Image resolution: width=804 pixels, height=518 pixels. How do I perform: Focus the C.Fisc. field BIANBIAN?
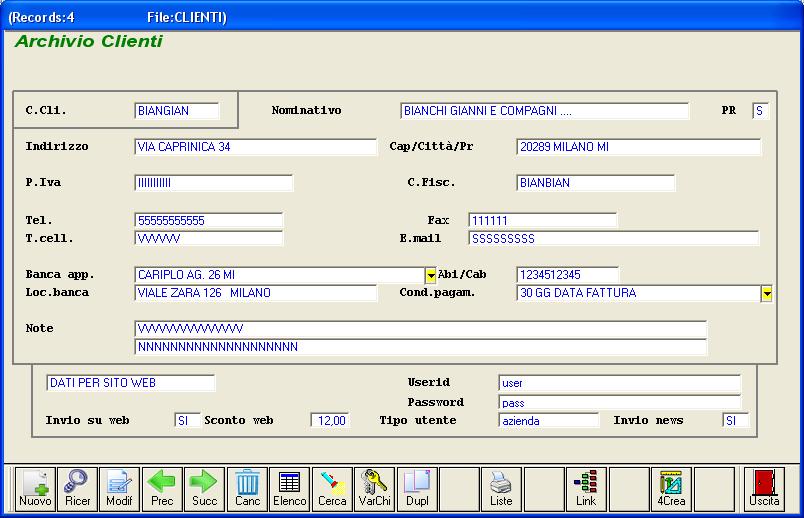click(595, 183)
